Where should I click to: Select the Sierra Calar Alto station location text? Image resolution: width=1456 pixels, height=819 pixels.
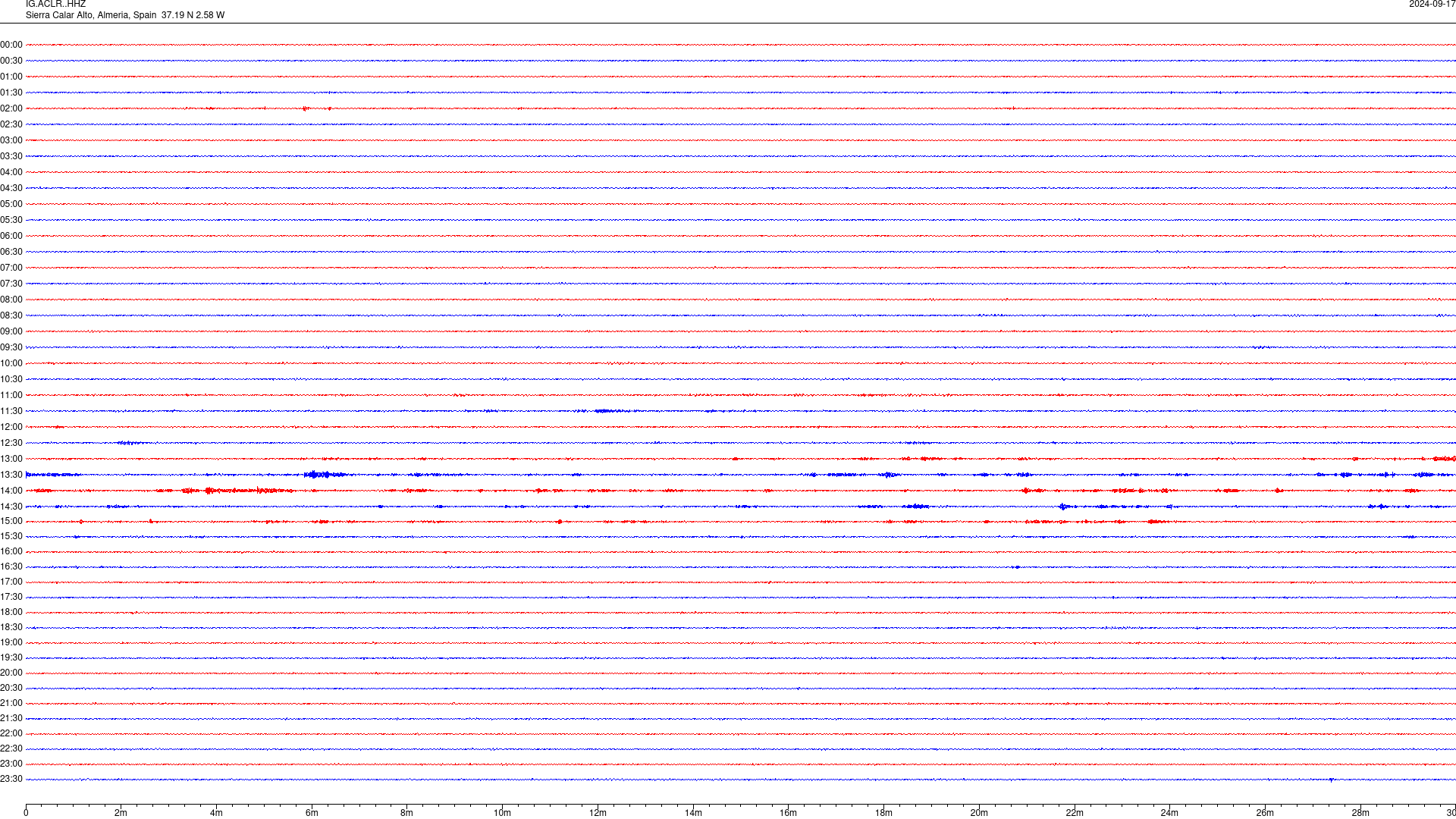(125, 15)
